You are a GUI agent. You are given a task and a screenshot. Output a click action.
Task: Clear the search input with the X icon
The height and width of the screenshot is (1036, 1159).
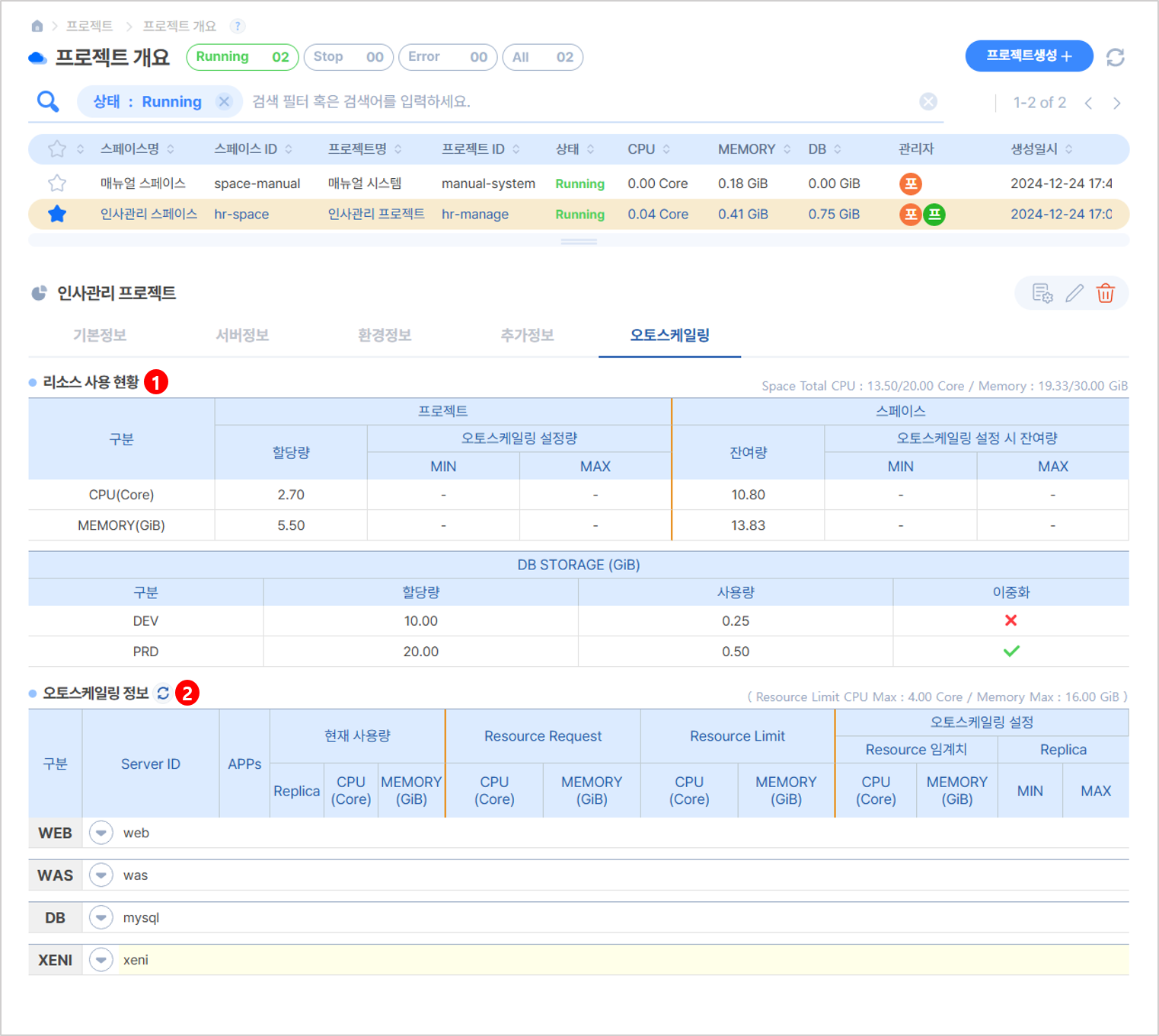(x=928, y=101)
